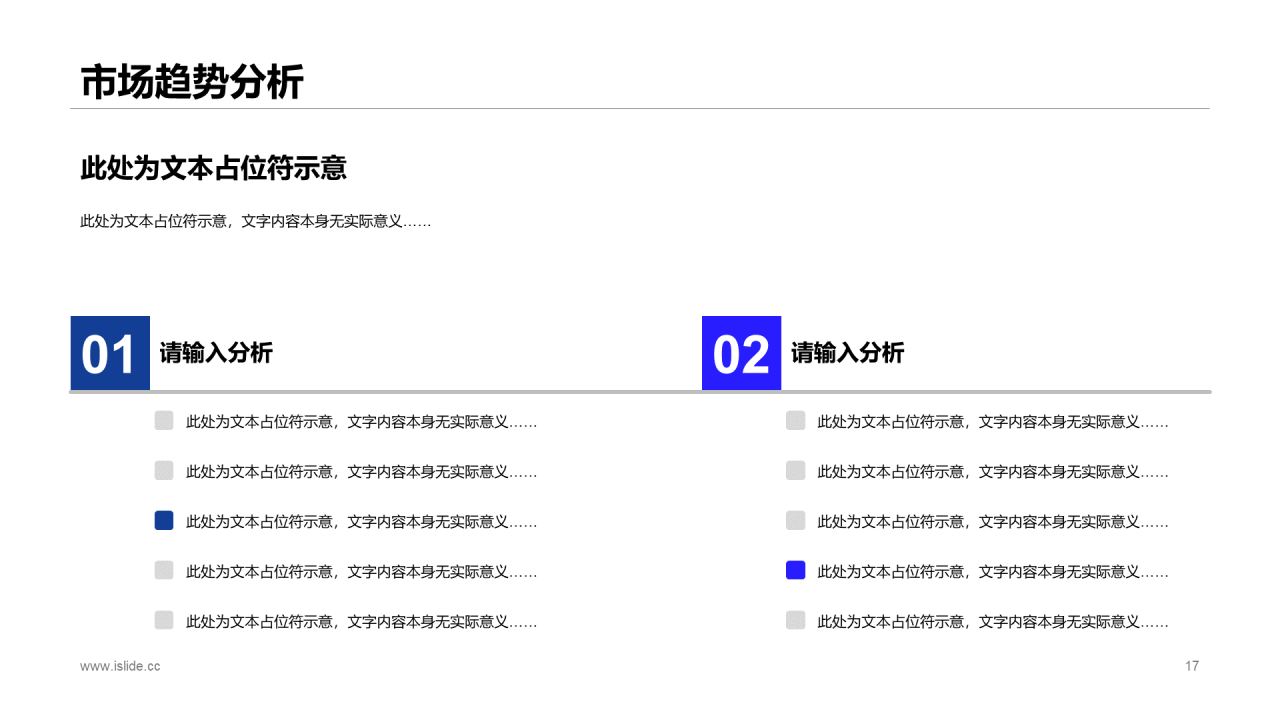Screen dimensions: 1280x720
Task: Click the small description text under the subtitle
Action: click(255, 222)
